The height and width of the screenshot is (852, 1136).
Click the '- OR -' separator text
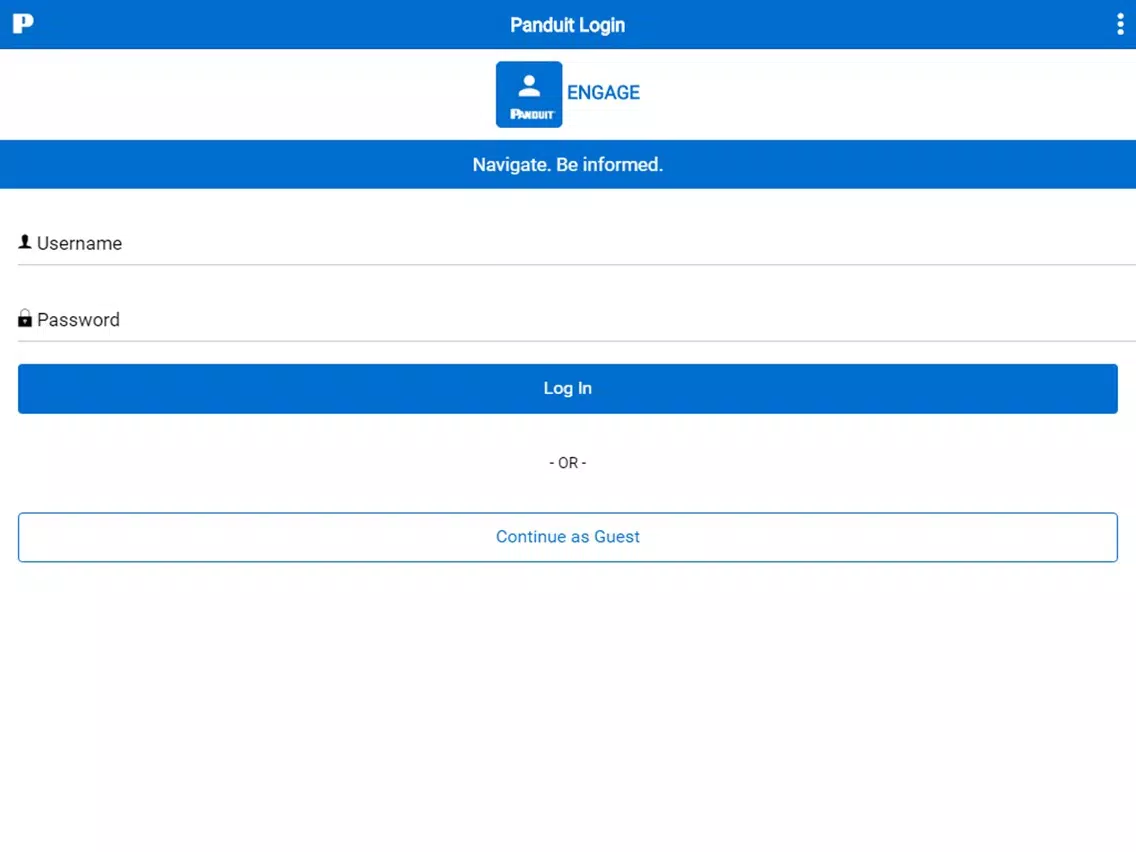(568, 463)
